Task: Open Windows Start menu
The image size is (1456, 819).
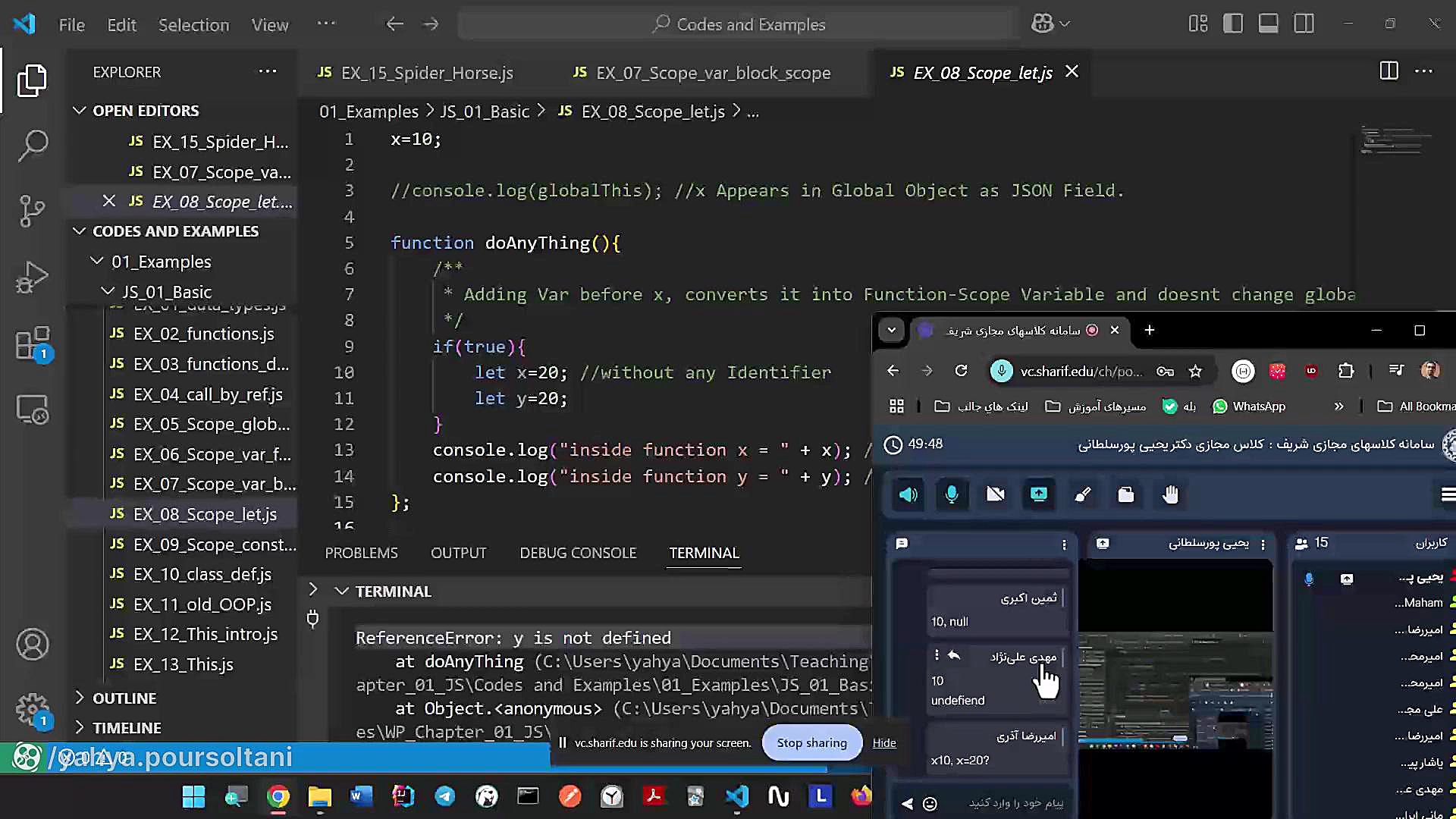Action: pyautogui.click(x=194, y=796)
